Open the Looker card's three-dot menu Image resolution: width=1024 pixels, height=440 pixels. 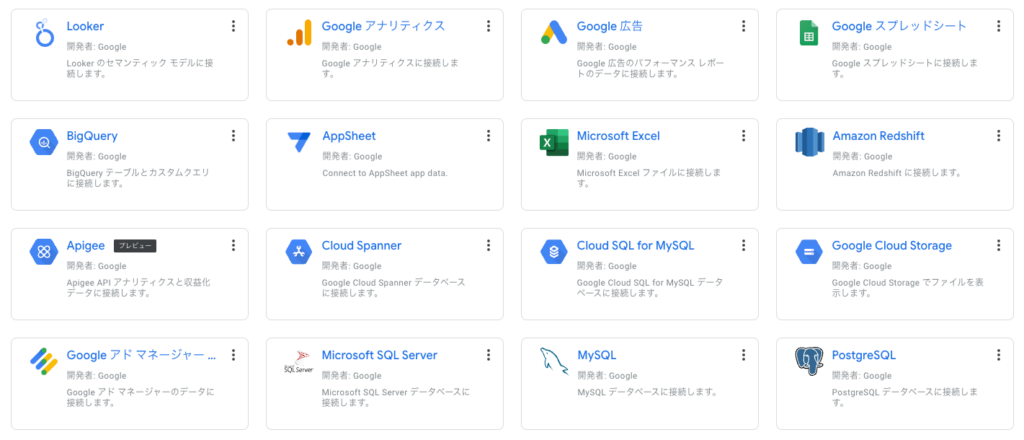(233, 27)
